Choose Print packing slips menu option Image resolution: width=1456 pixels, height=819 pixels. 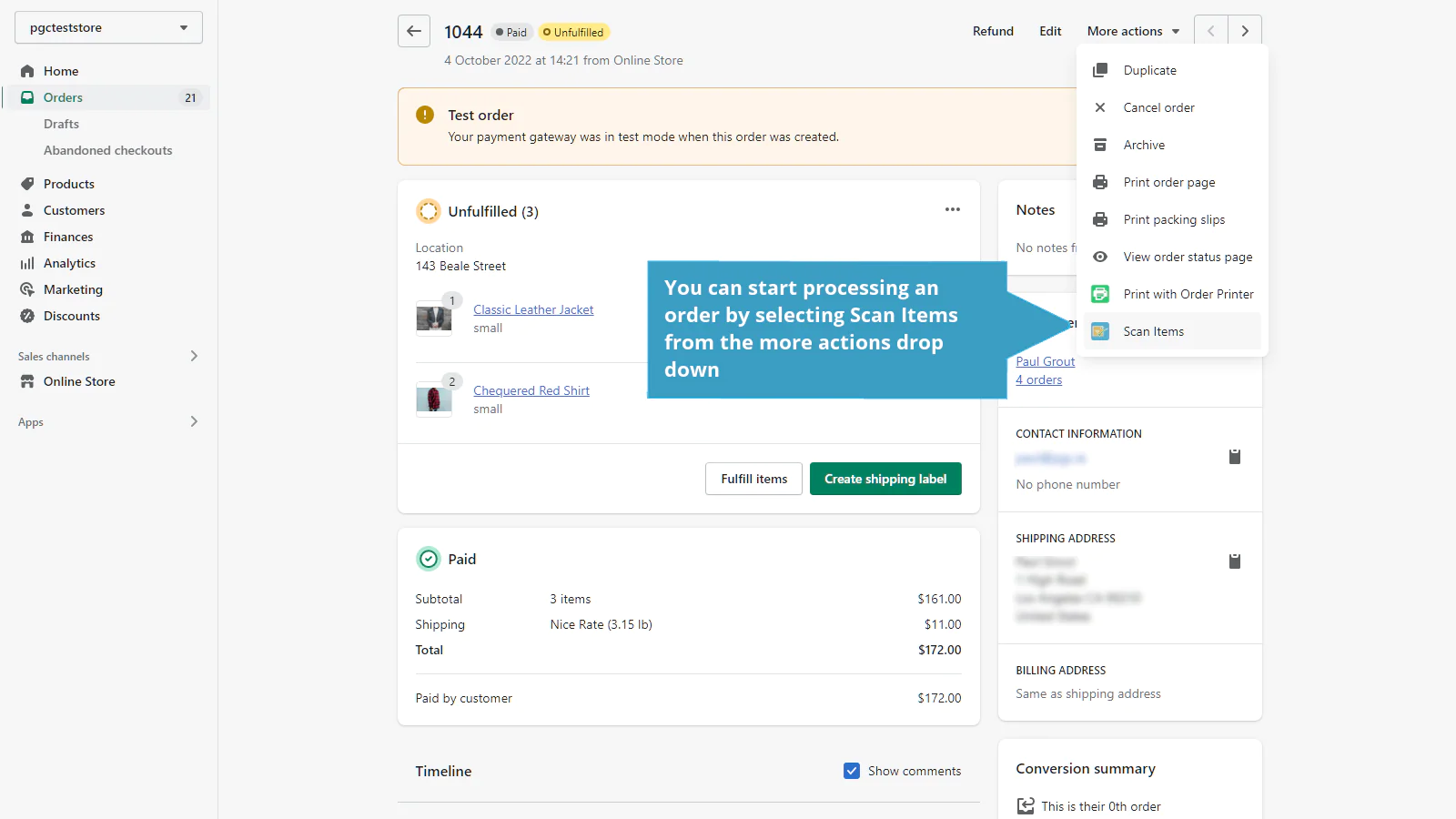[1174, 219]
